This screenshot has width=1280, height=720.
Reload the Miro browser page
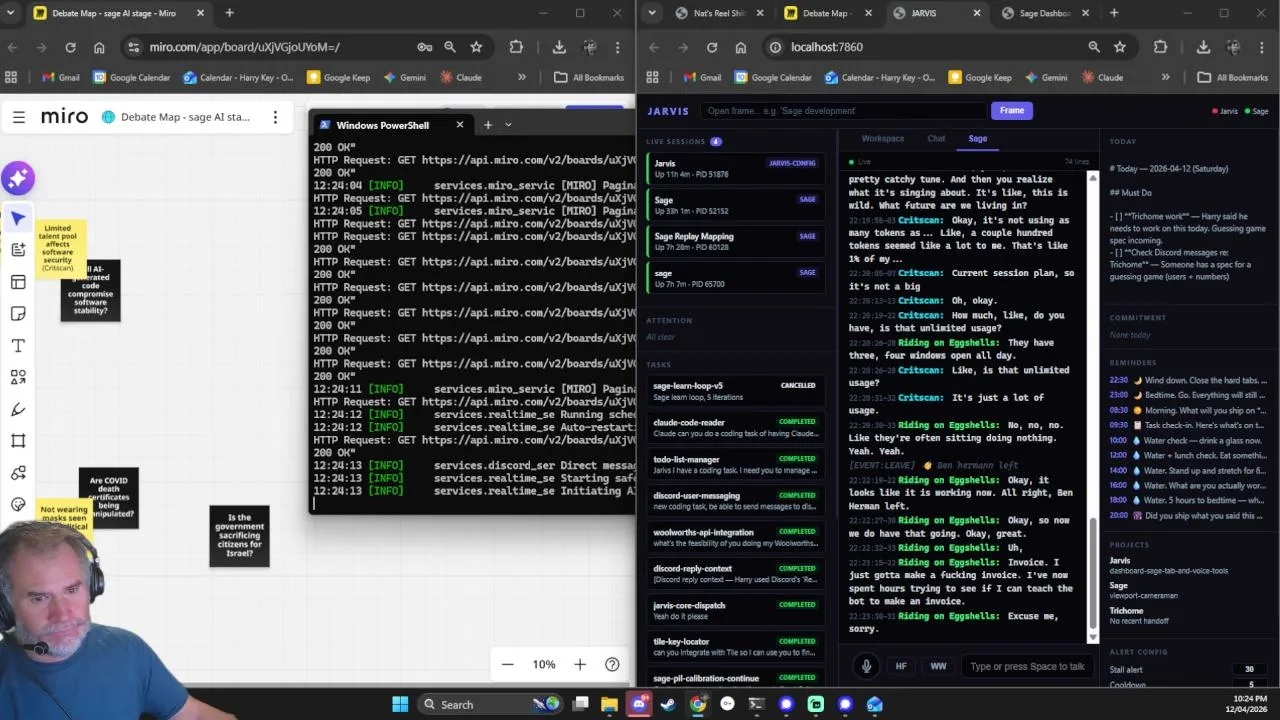click(x=70, y=47)
